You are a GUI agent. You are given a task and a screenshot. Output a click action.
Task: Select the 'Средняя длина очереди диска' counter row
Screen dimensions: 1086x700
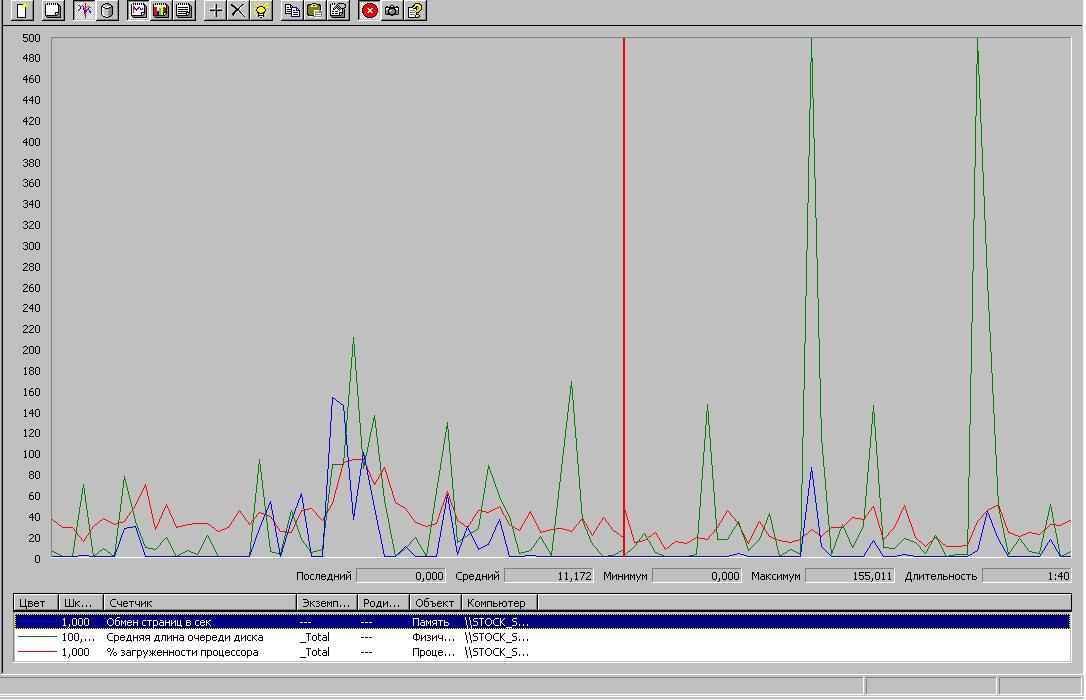click(185, 637)
